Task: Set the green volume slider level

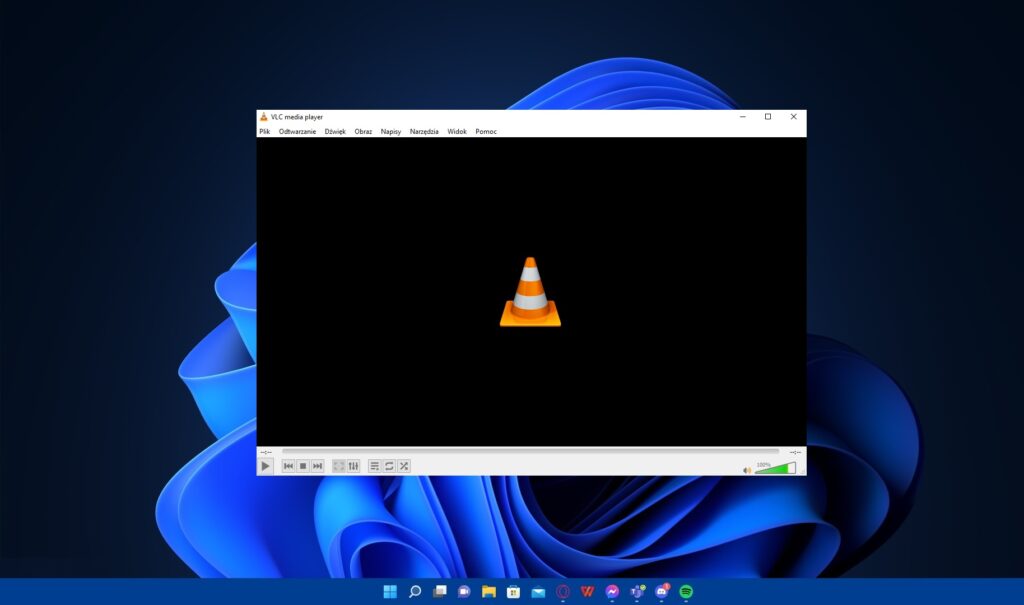Action: (x=775, y=468)
